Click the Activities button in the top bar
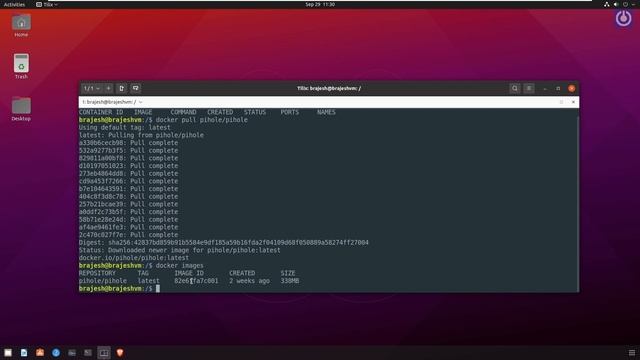This screenshot has width=640, height=360. click(x=14, y=4)
